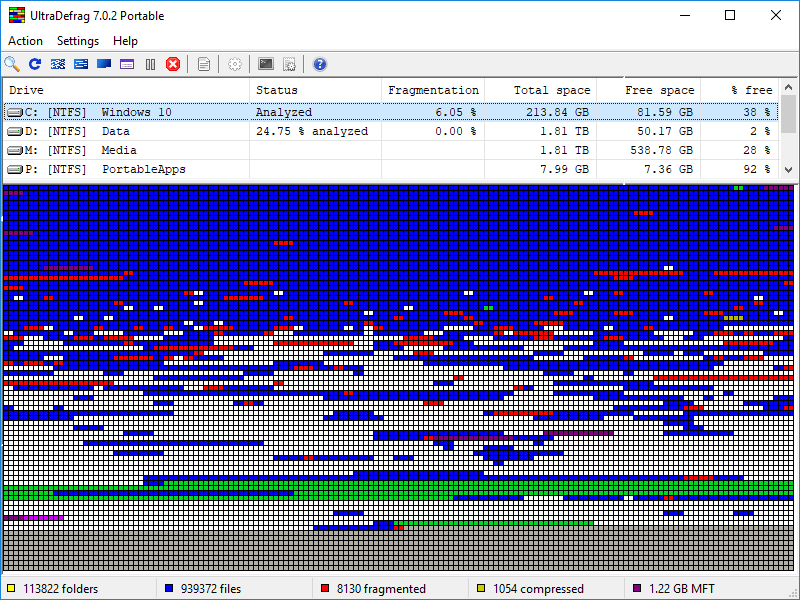Image resolution: width=800 pixels, height=600 pixels.
Task: Click the boot time scan console icon
Action: (x=265, y=64)
